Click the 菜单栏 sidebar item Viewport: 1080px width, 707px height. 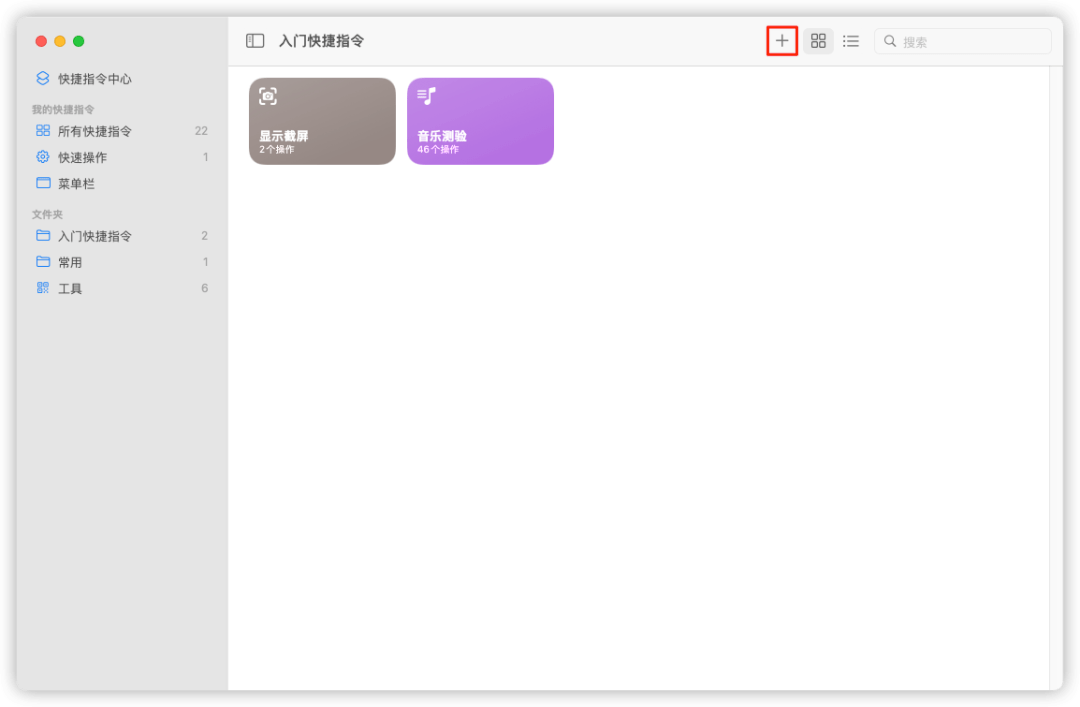[x=78, y=183]
